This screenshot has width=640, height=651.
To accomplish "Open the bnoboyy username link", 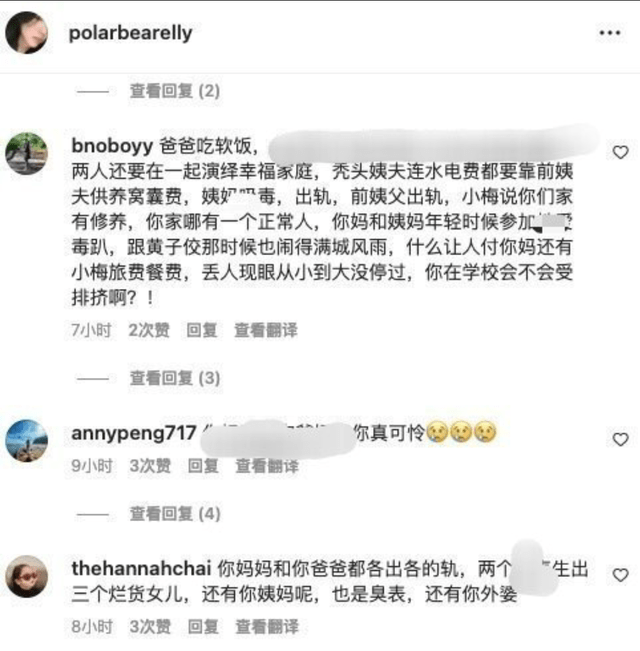I will click(112, 146).
